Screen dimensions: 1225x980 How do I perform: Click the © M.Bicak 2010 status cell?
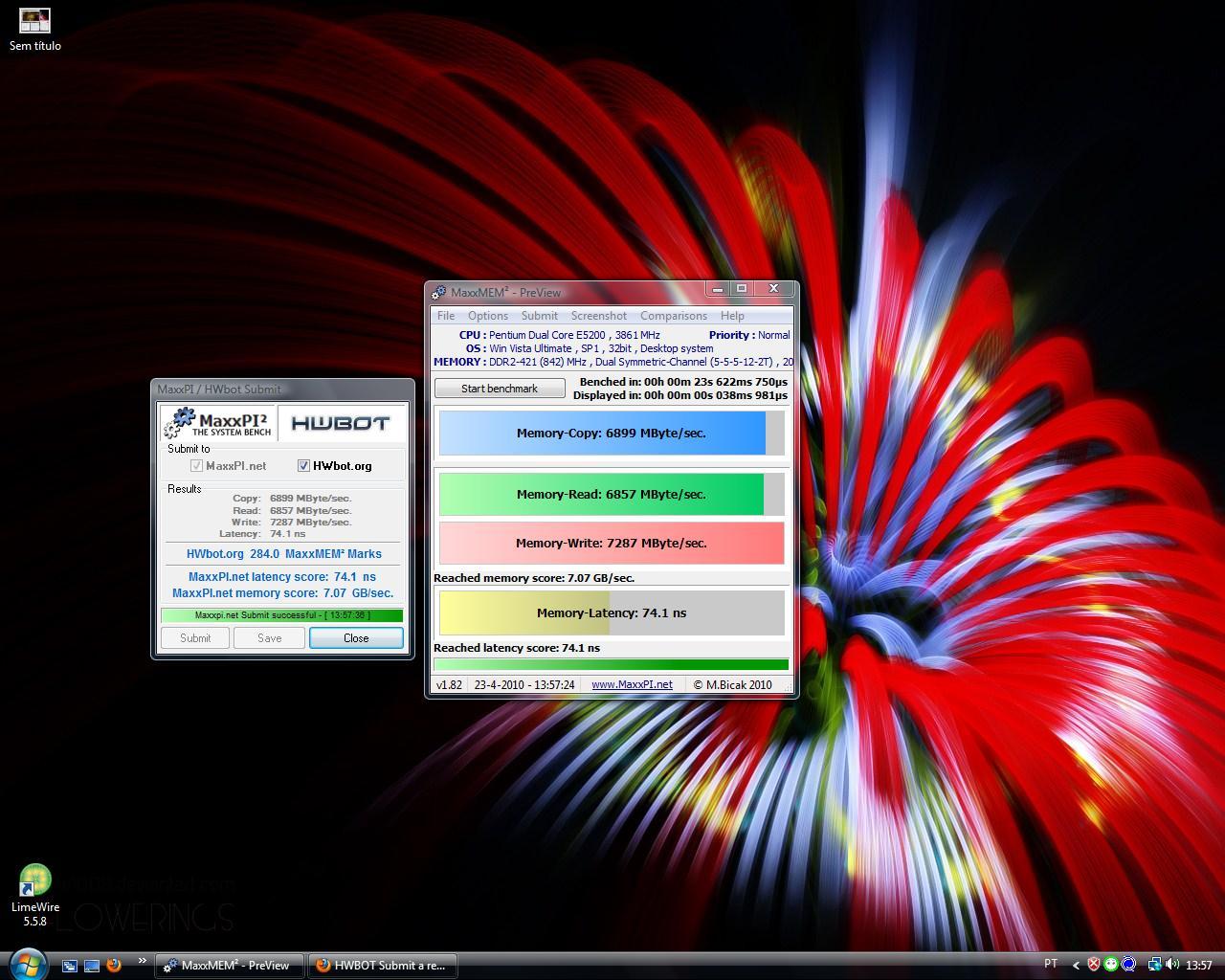732,684
